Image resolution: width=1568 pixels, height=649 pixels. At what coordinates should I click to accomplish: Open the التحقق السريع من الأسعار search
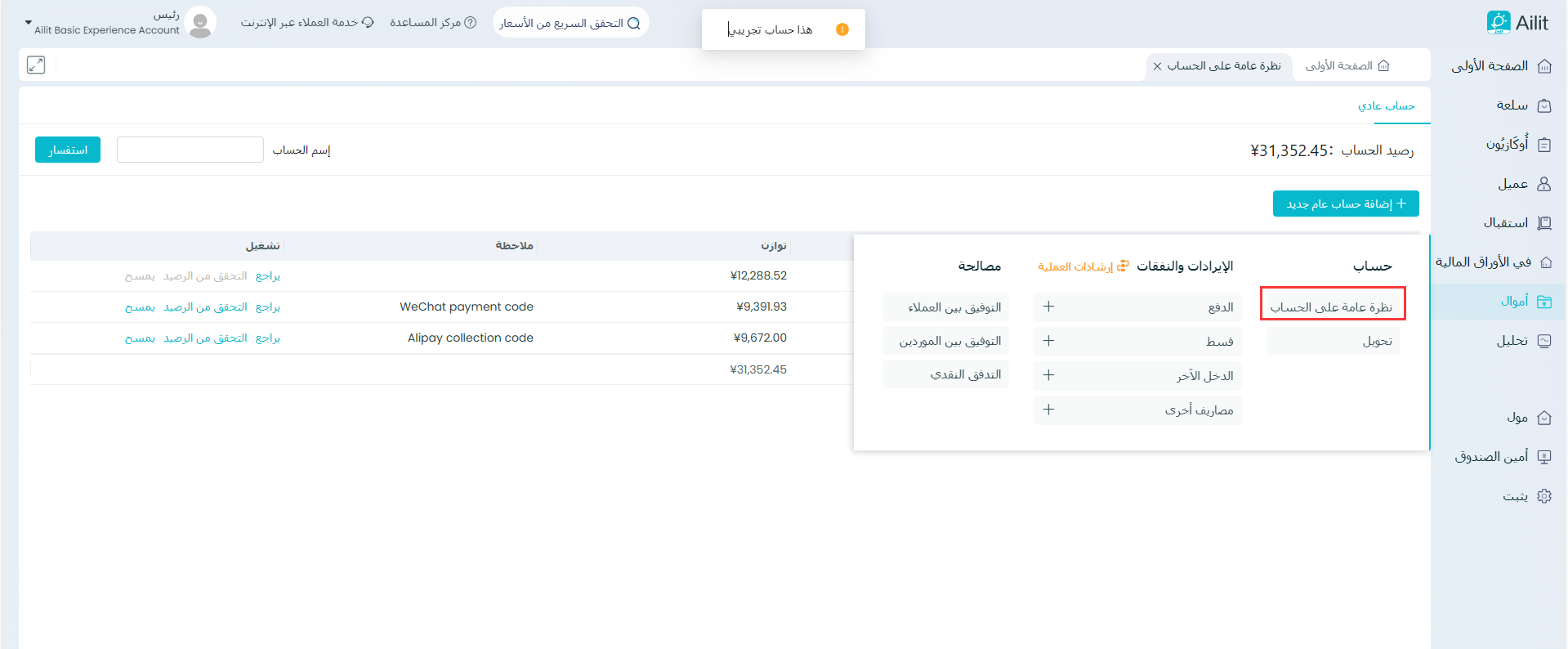pyautogui.click(x=570, y=23)
